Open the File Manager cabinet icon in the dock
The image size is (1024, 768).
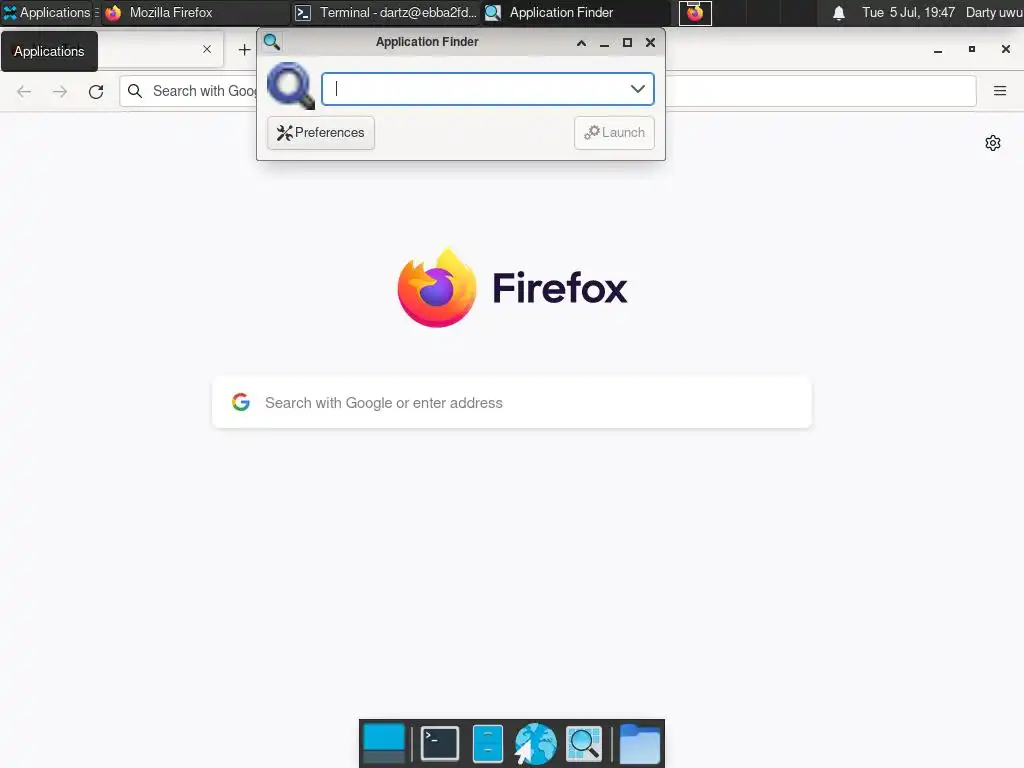tap(488, 743)
